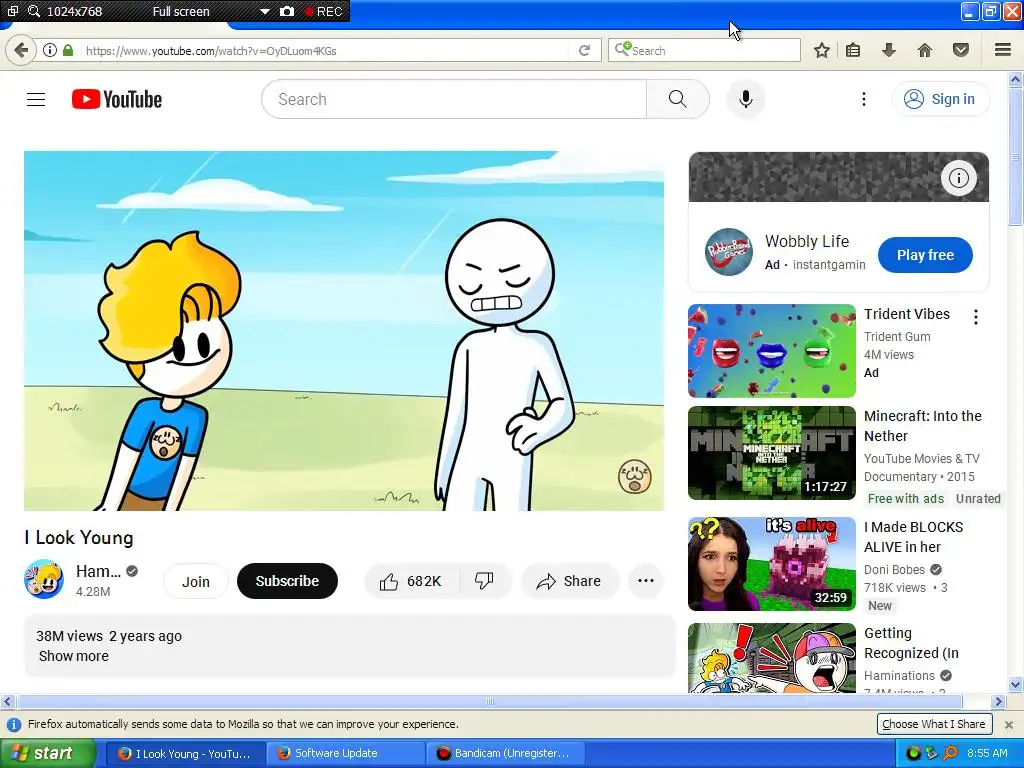1024x768 pixels.
Task: Click the system tray clock 8:55 AM
Action: (x=987, y=753)
